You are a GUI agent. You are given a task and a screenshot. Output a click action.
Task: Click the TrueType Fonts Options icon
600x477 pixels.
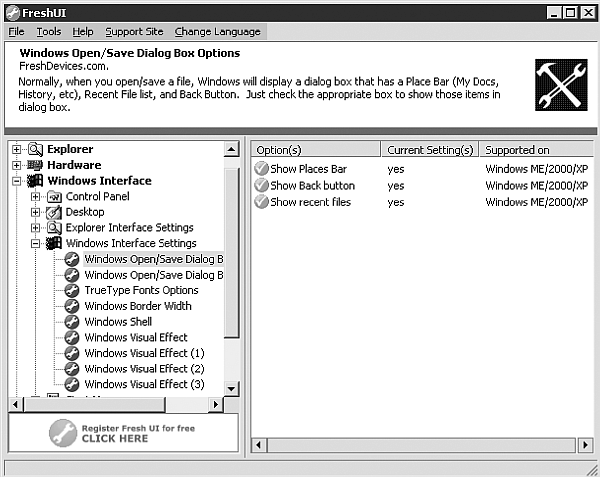72,290
